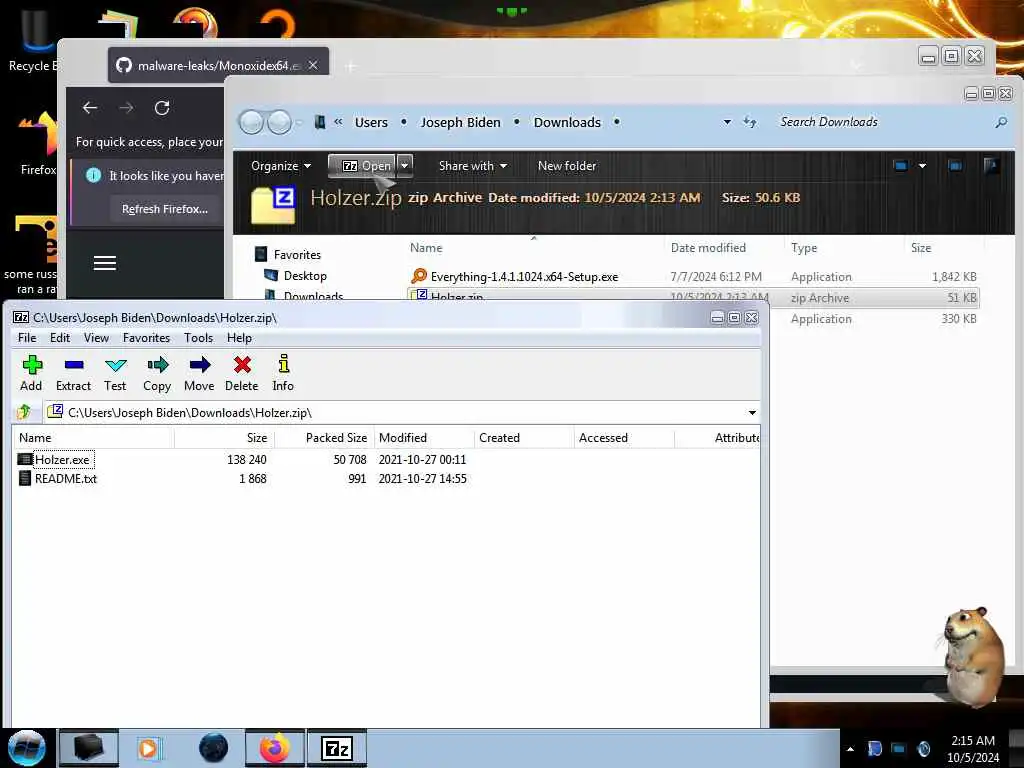Refresh the Explorer address bar
This screenshot has width=1024, height=768.
(750, 122)
